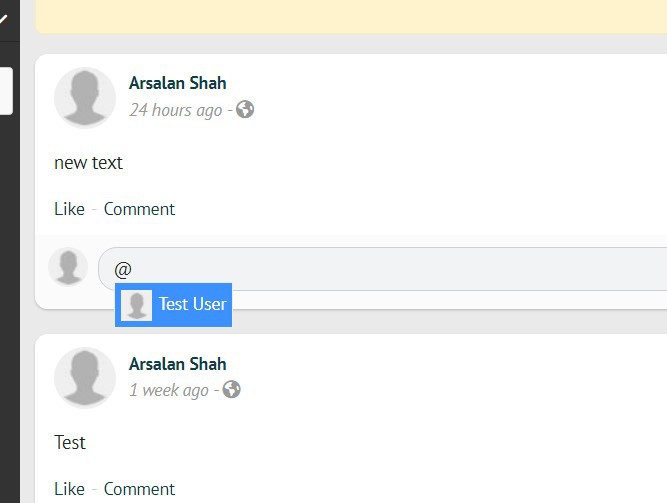Select 'Test User' from the mention dropdown
The height and width of the screenshot is (503, 667).
point(192,304)
